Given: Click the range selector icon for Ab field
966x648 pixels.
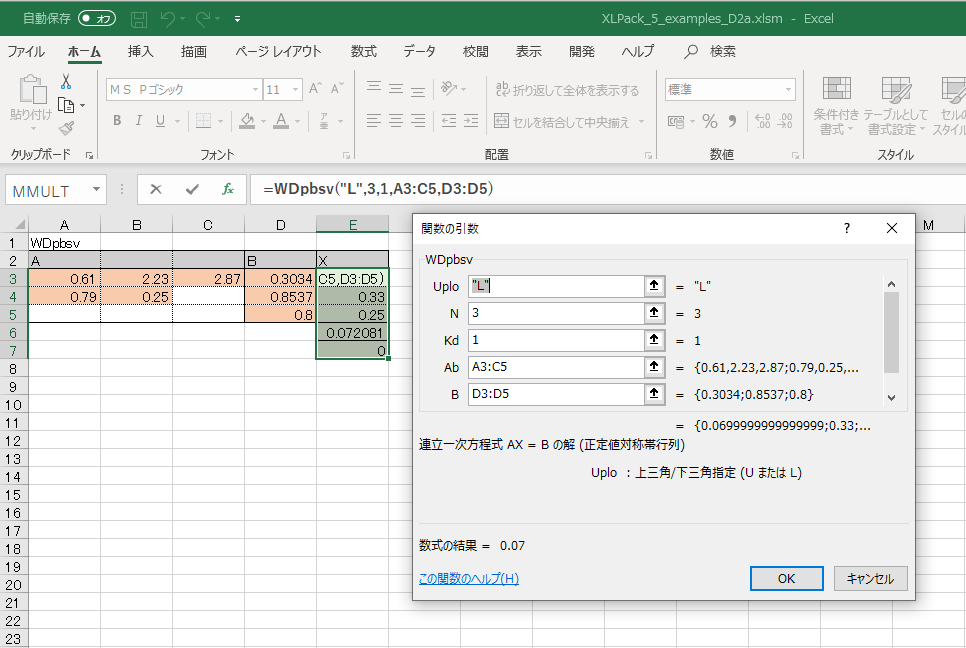Looking at the screenshot, I should click(655, 367).
